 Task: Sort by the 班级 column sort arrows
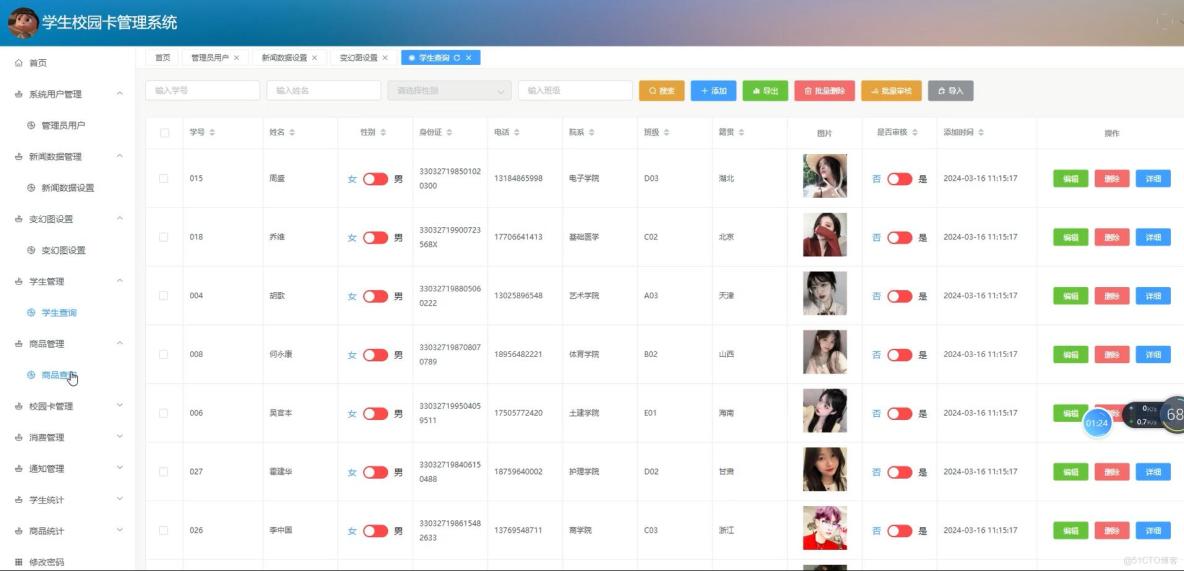tap(666, 133)
